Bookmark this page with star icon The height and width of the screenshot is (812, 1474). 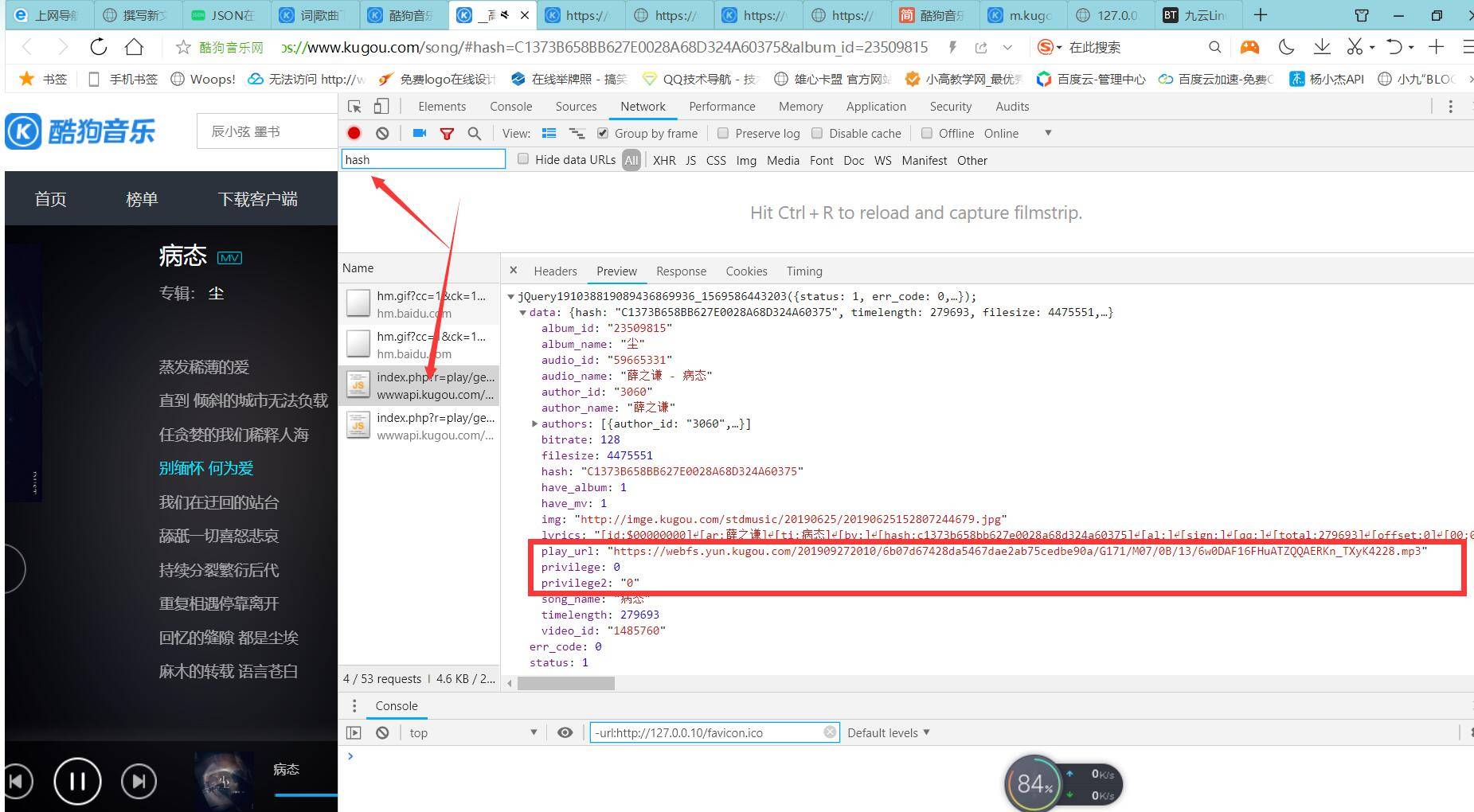click(183, 48)
